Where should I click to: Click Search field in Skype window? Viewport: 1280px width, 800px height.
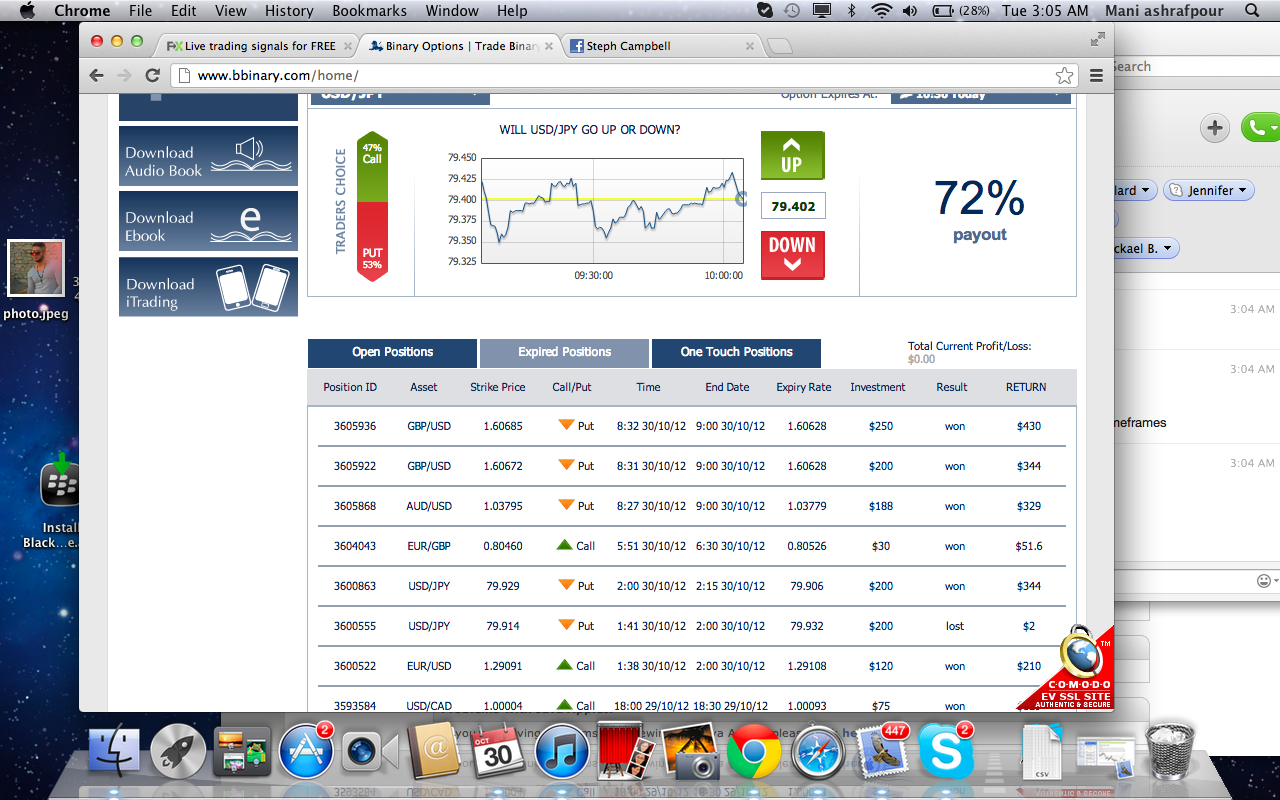point(1196,66)
